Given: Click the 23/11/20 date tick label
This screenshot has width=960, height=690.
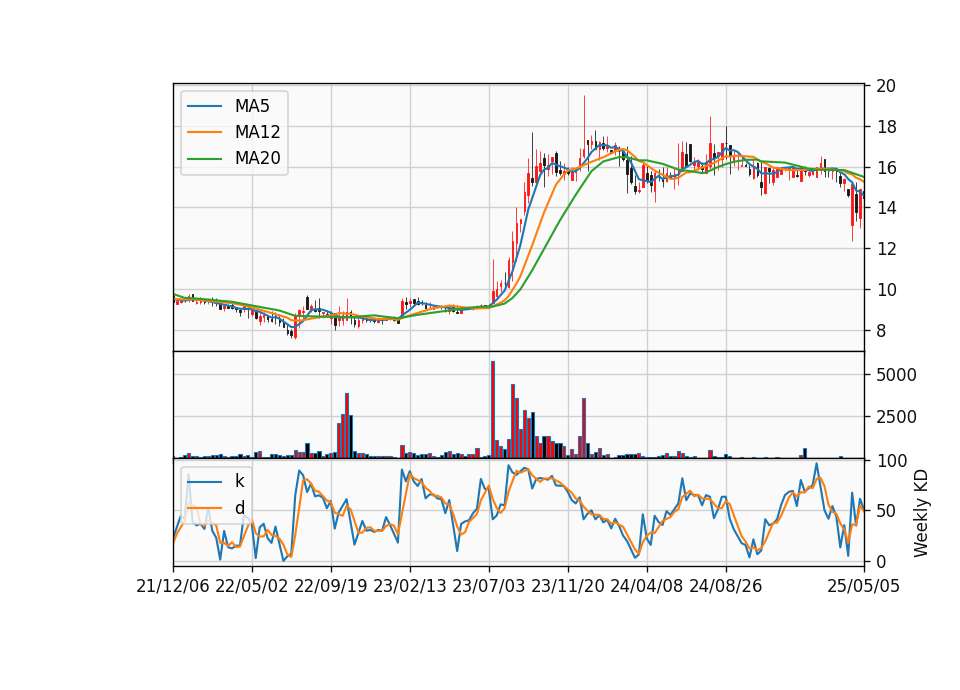Looking at the screenshot, I should [568, 586].
